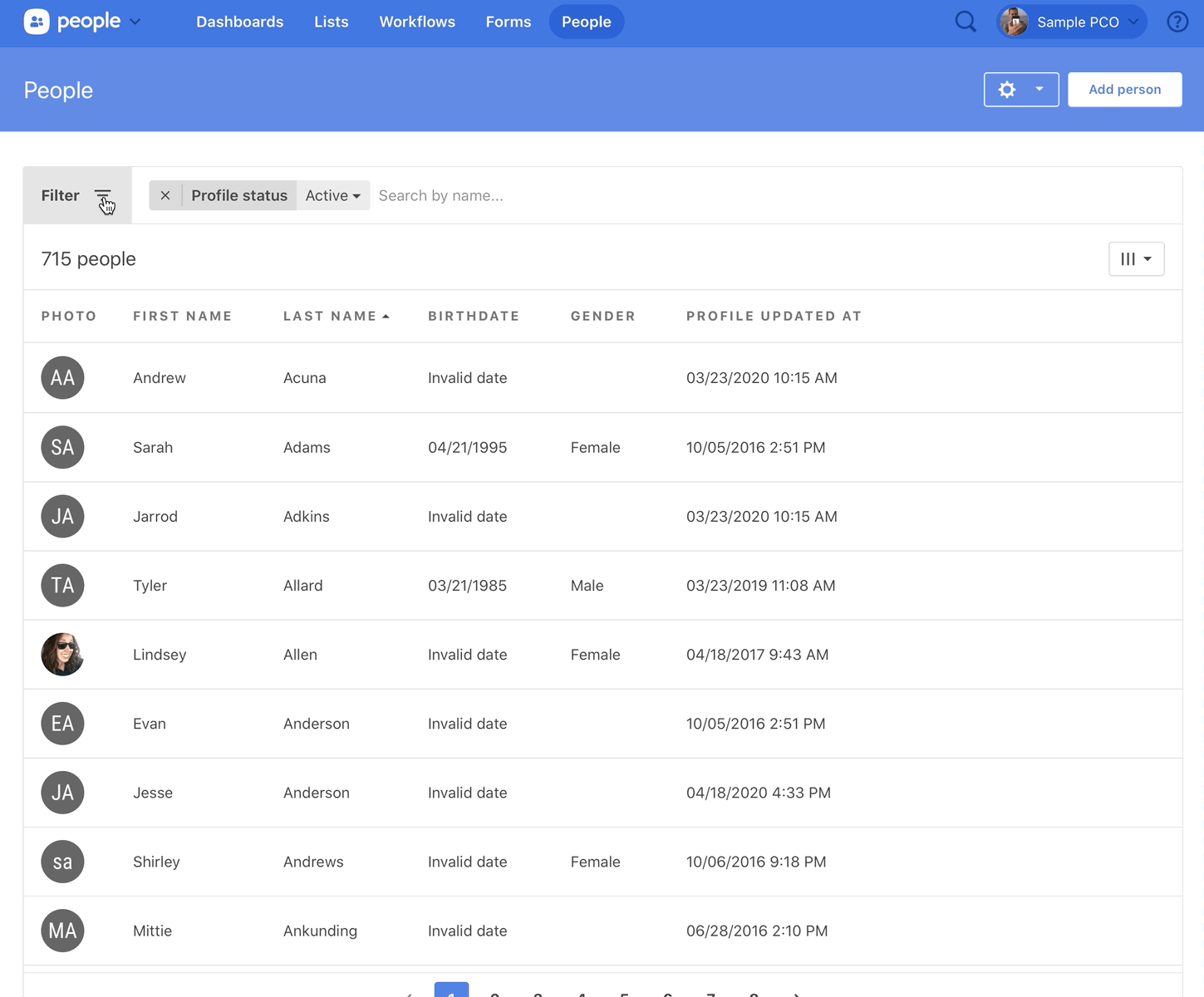1204x997 pixels.
Task: Sort by the Last Name column header
Action: (x=330, y=317)
